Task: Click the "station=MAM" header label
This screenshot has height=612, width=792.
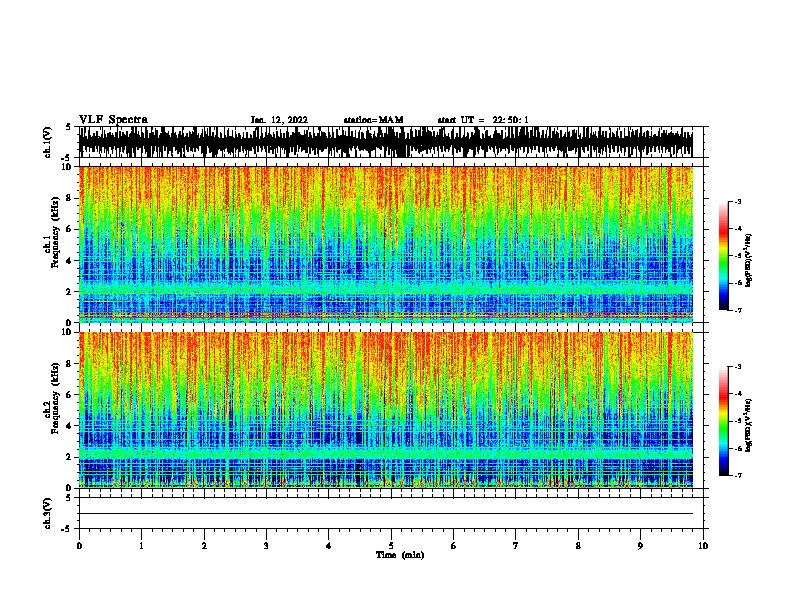Action: point(373,120)
